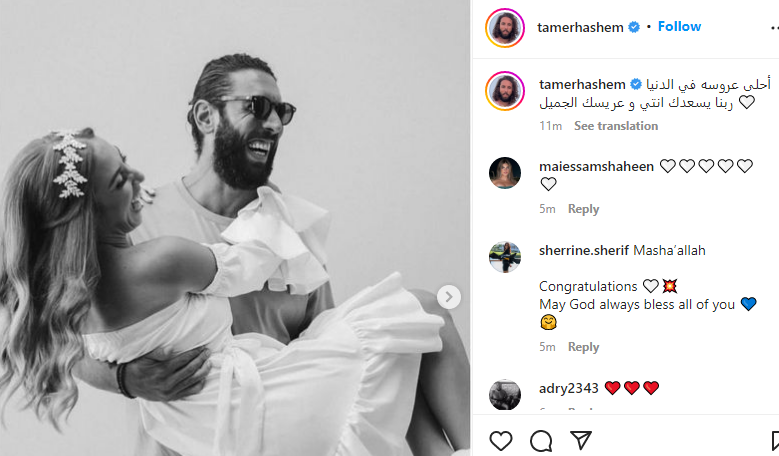Click tamerhashem's profile picture in the post header
The height and width of the screenshot is (456, 779).
[505, 27]
